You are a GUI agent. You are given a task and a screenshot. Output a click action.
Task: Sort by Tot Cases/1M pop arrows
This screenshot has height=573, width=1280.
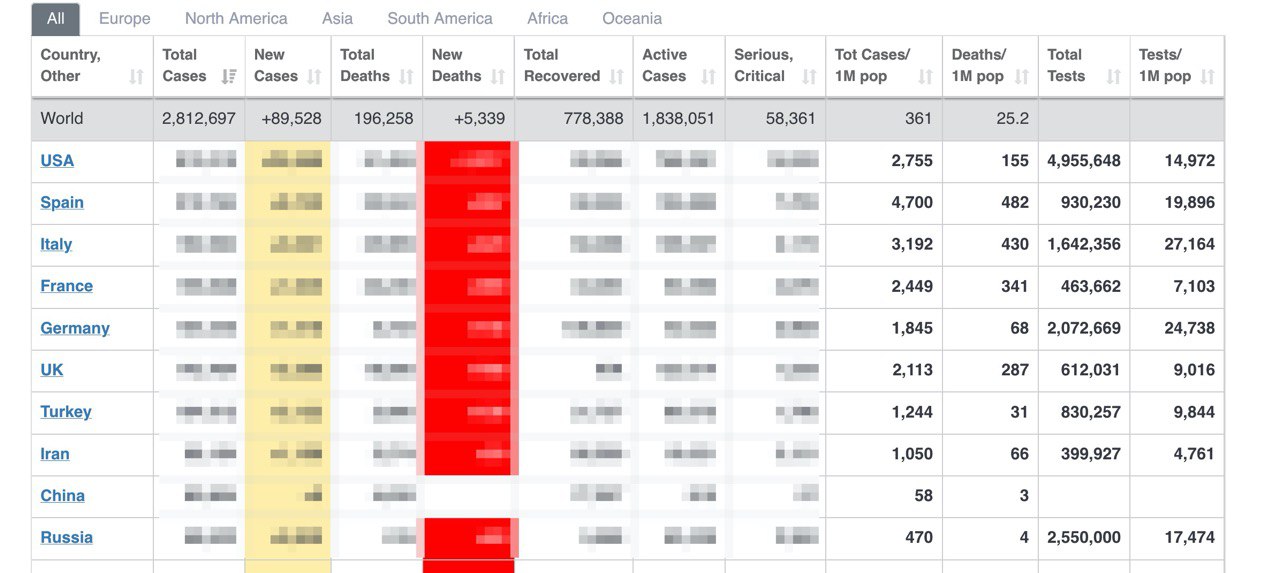coord(926,77)
